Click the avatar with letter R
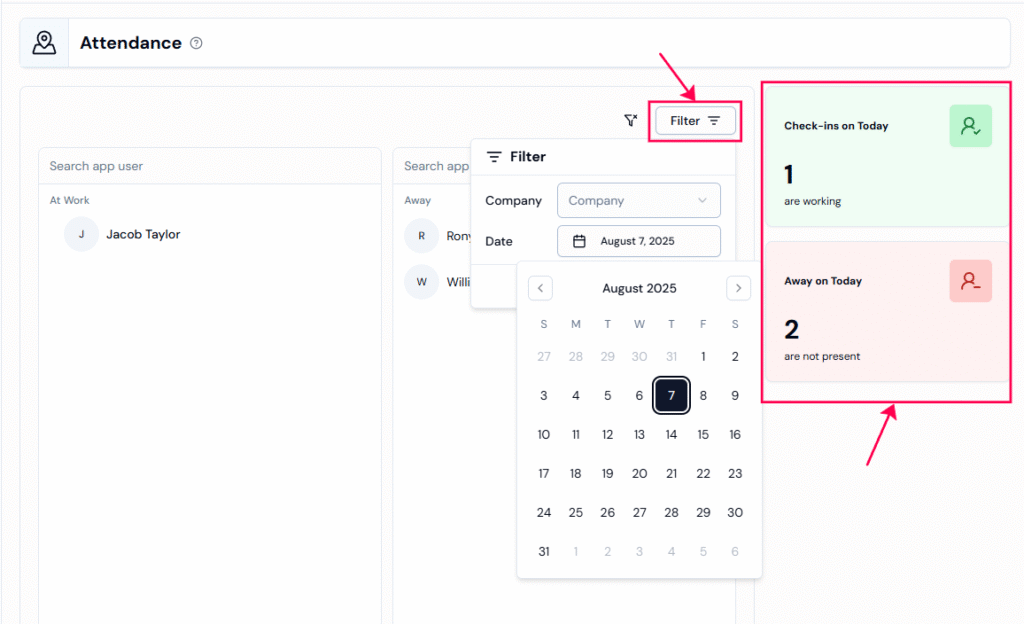Screen dimensions: 1024x624 pos(421,236)
